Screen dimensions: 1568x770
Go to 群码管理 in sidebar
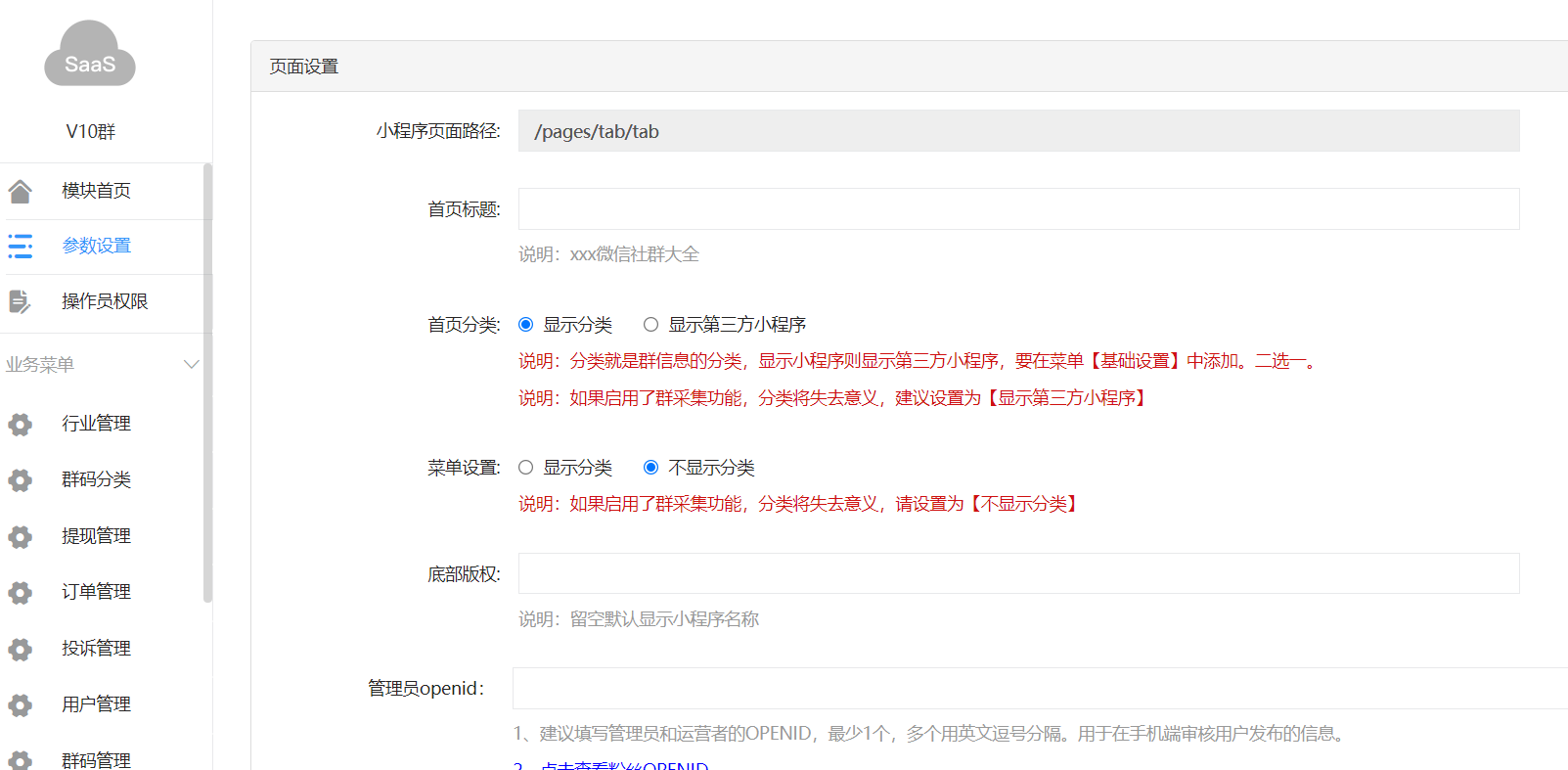96,760
